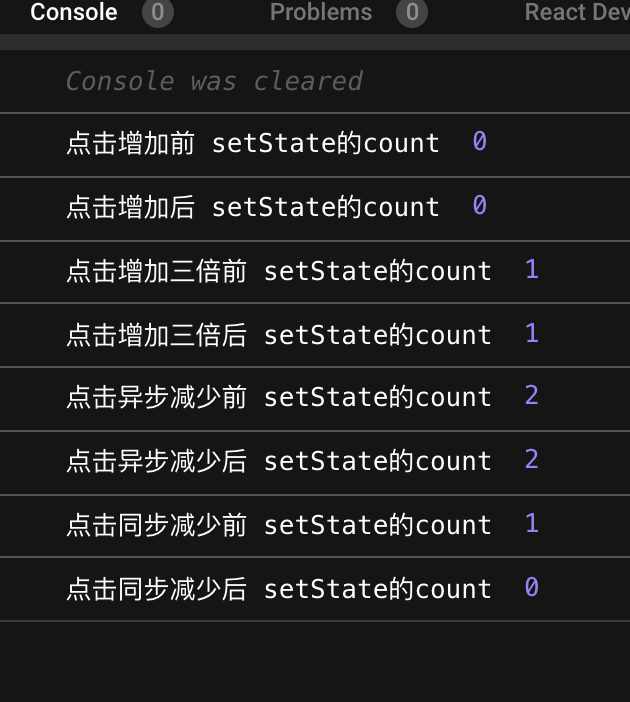Select the "Console was cleared" message
The width and height of the screenshot is (630, 702).
coord(214,81)
